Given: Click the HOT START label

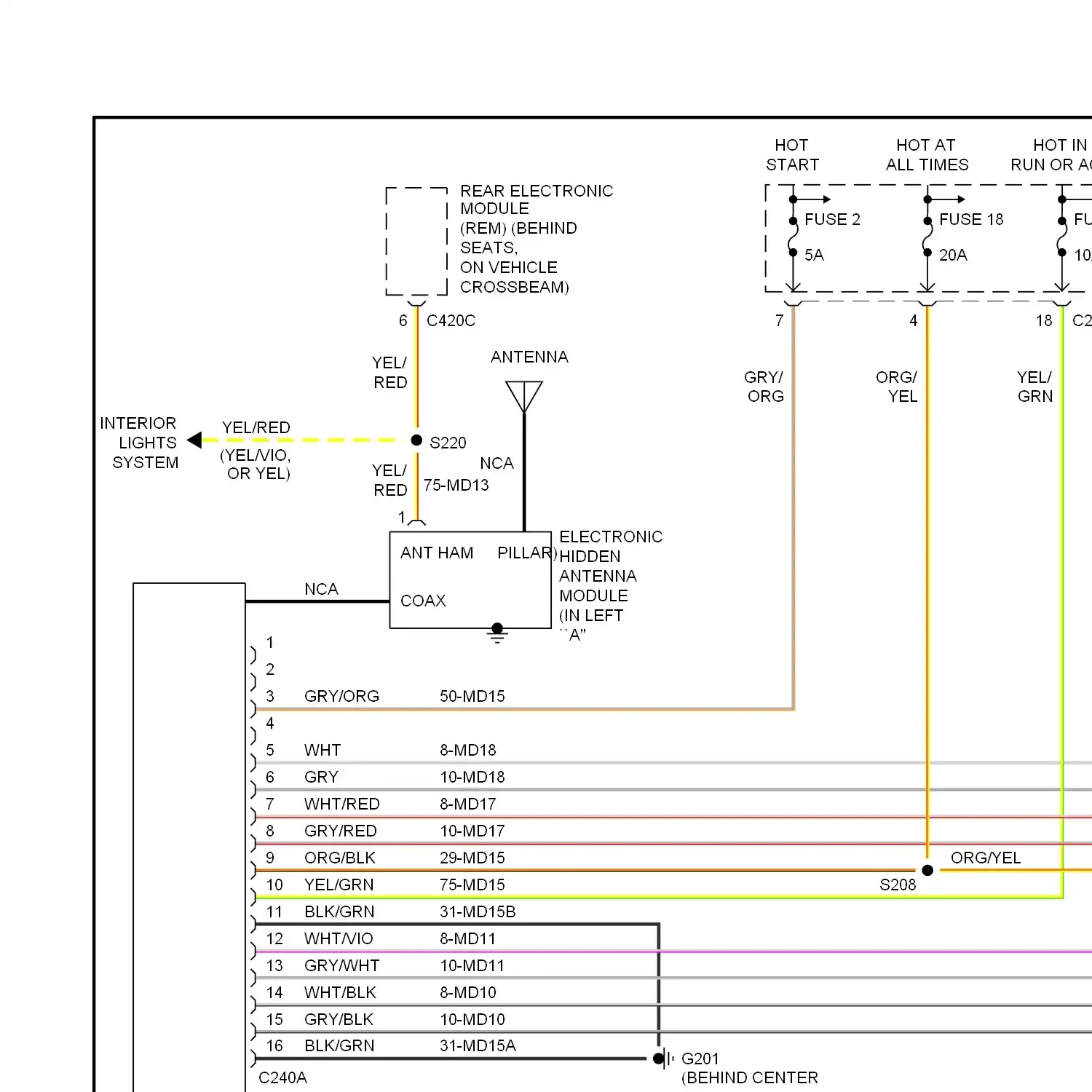Looking at the screenshot, I should coord(792,155).
